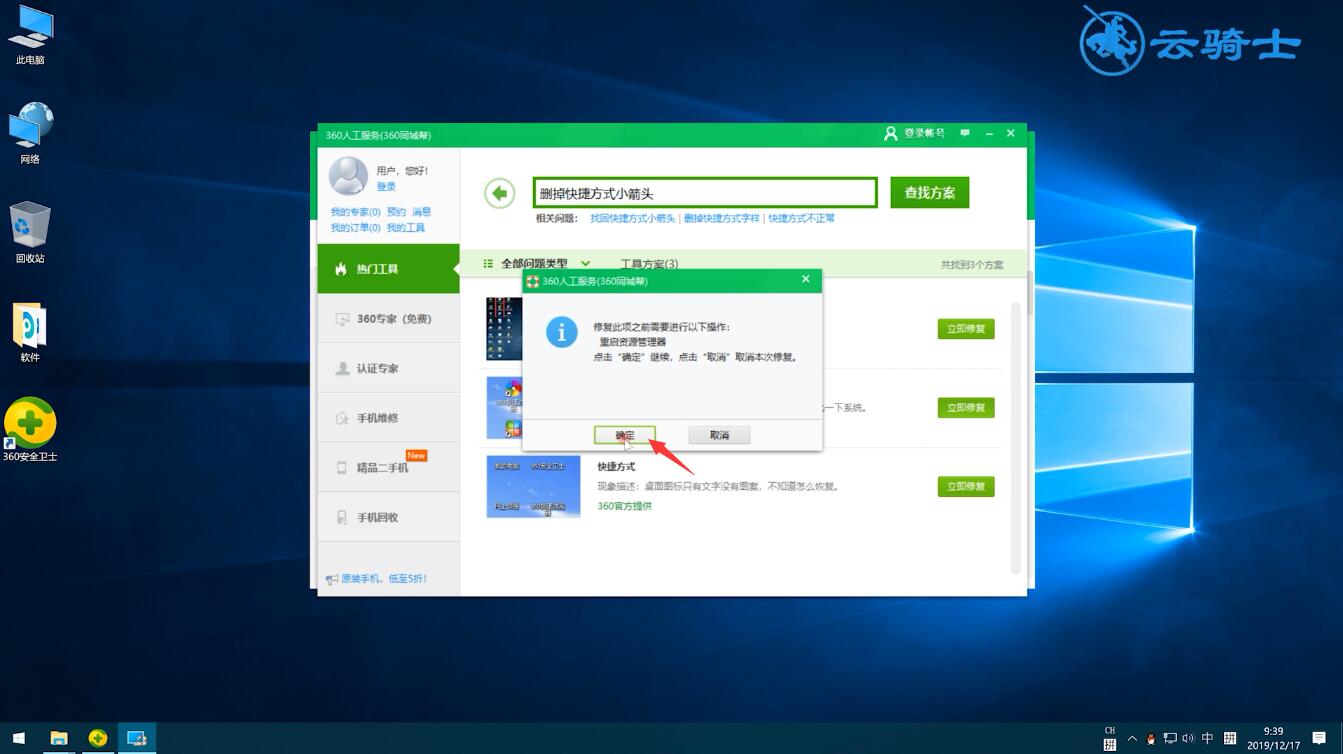The image size is (1343, 754).
Task: Open the notification center icon
Action: [1320, 739]
